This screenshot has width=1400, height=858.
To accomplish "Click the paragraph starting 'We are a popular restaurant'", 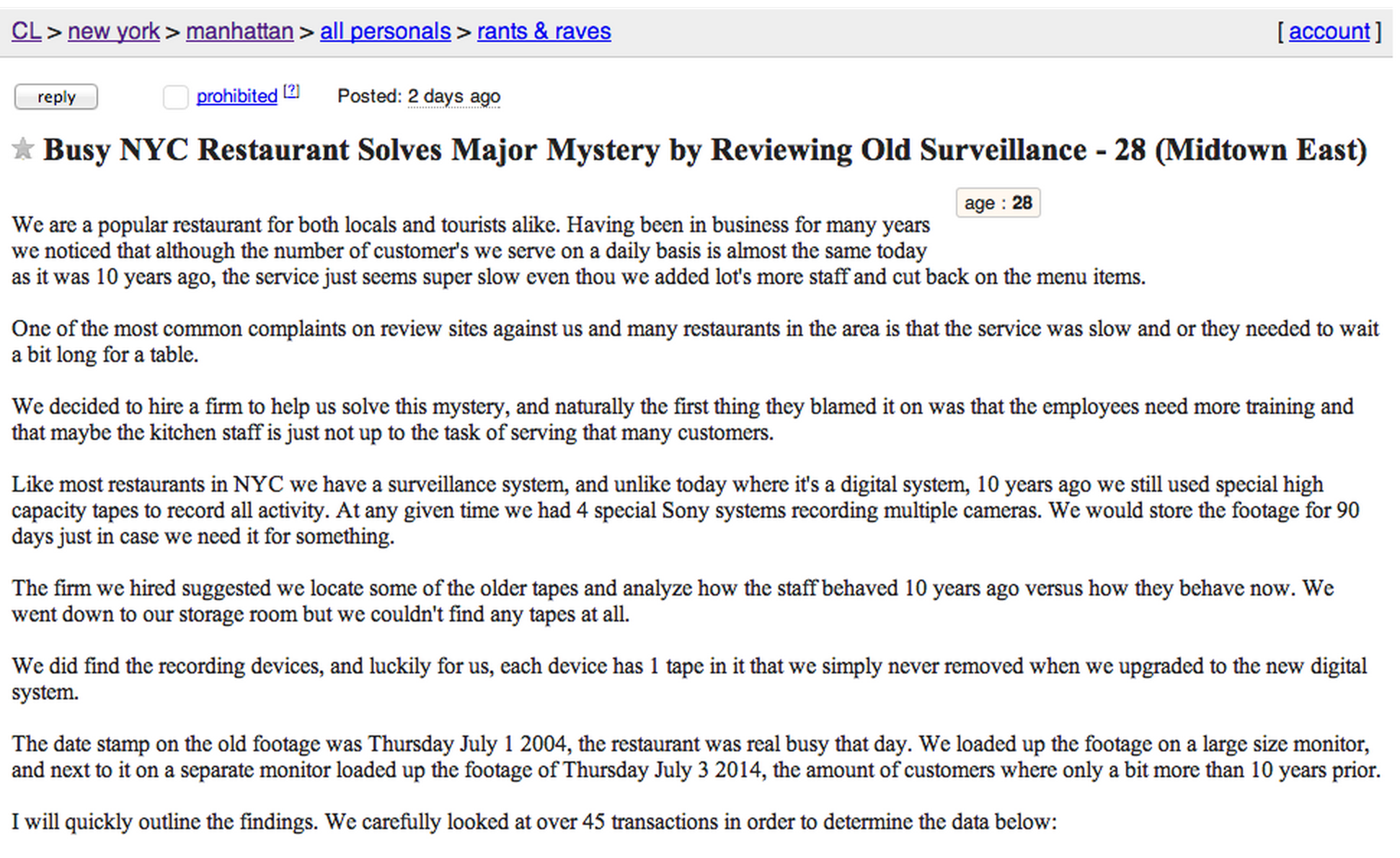I will pyautogui.click(x=578, y=251).
